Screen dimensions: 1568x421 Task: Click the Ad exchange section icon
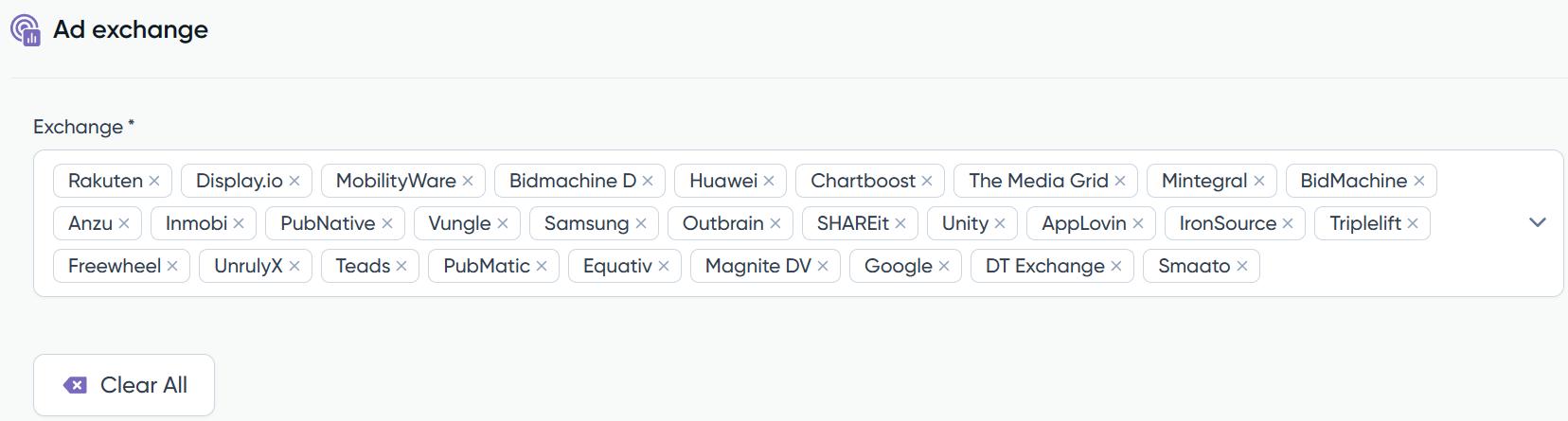[x=26, y=30]
